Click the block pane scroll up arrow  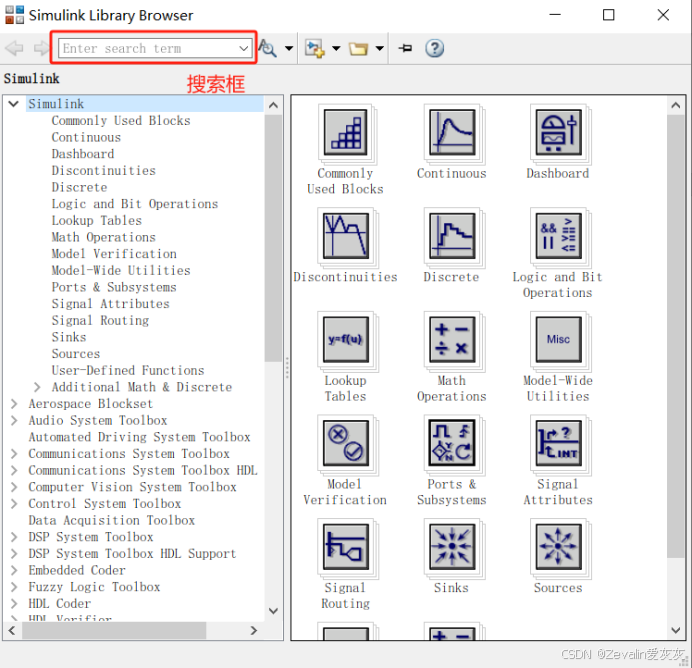click(676, 105)
